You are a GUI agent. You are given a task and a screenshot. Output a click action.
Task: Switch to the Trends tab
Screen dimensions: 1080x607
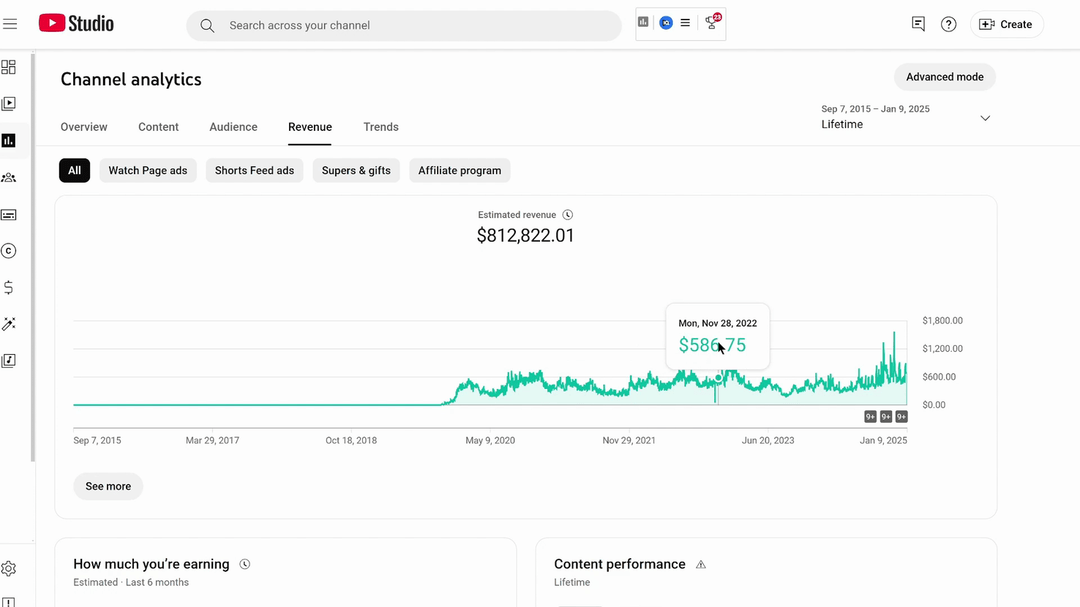(381, 127)
